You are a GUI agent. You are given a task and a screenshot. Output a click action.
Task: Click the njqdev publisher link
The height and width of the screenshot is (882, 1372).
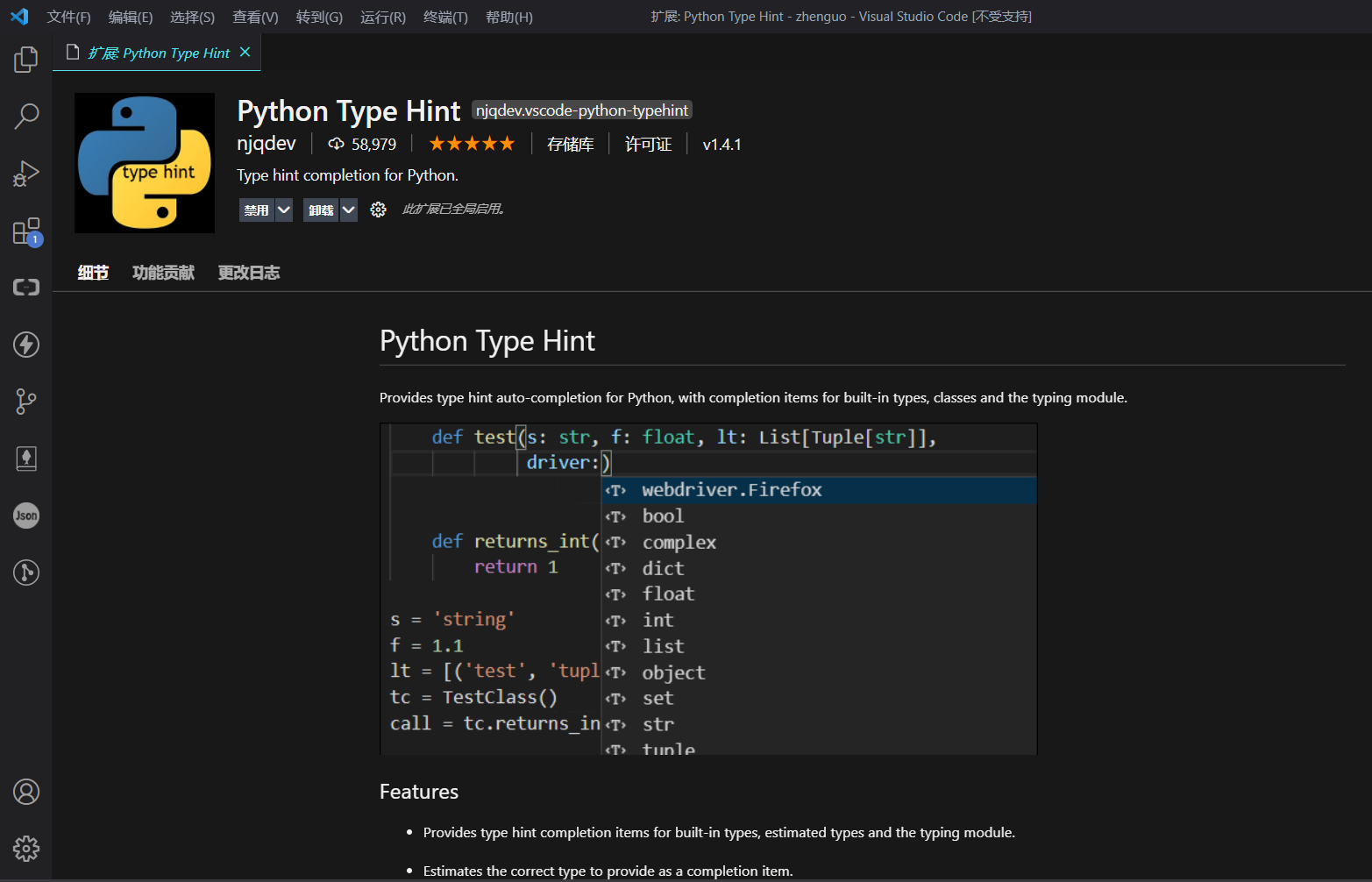267,143
